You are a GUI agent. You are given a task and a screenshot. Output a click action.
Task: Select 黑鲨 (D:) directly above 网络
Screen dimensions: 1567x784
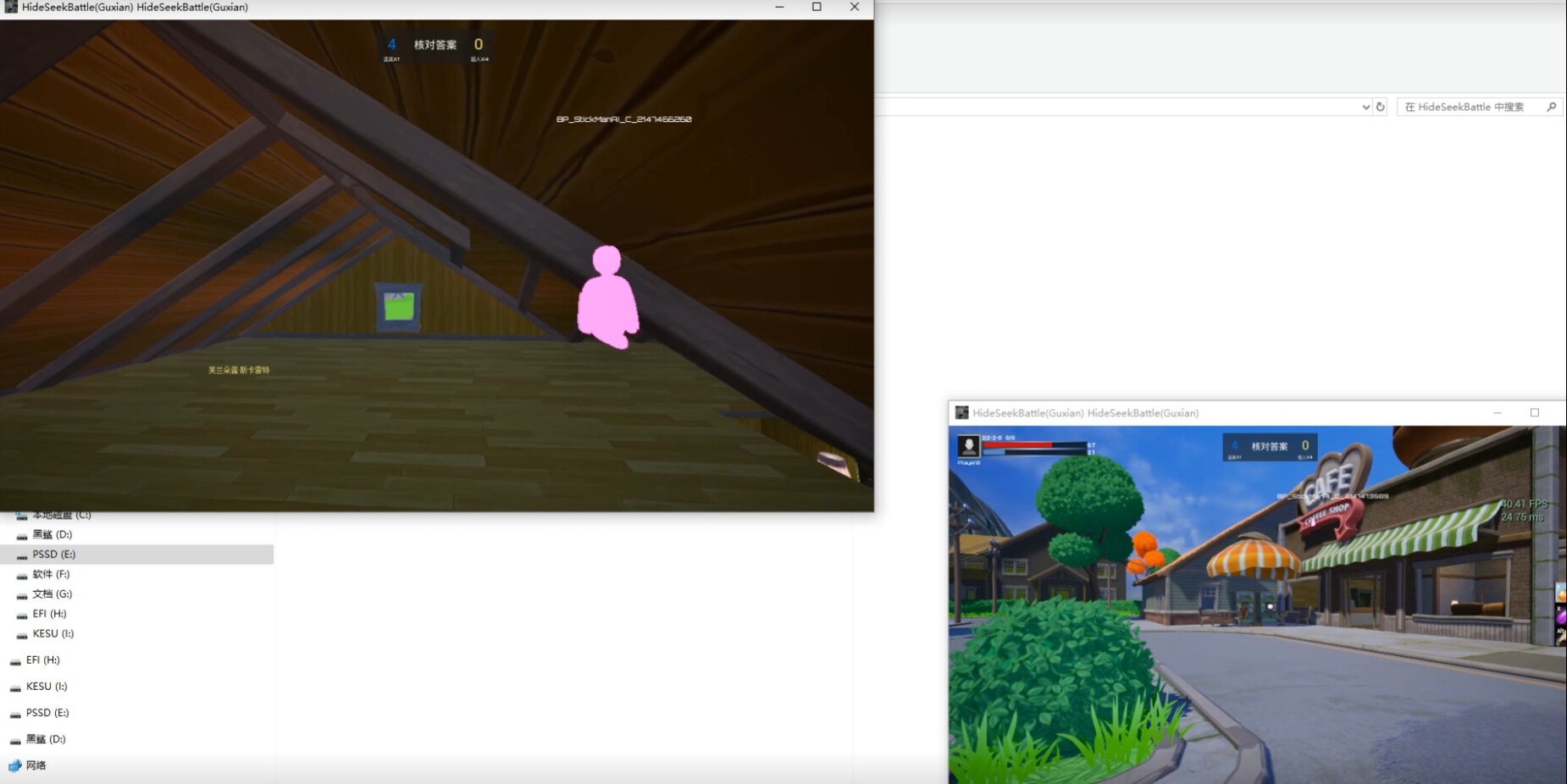(x=46, y=739)
